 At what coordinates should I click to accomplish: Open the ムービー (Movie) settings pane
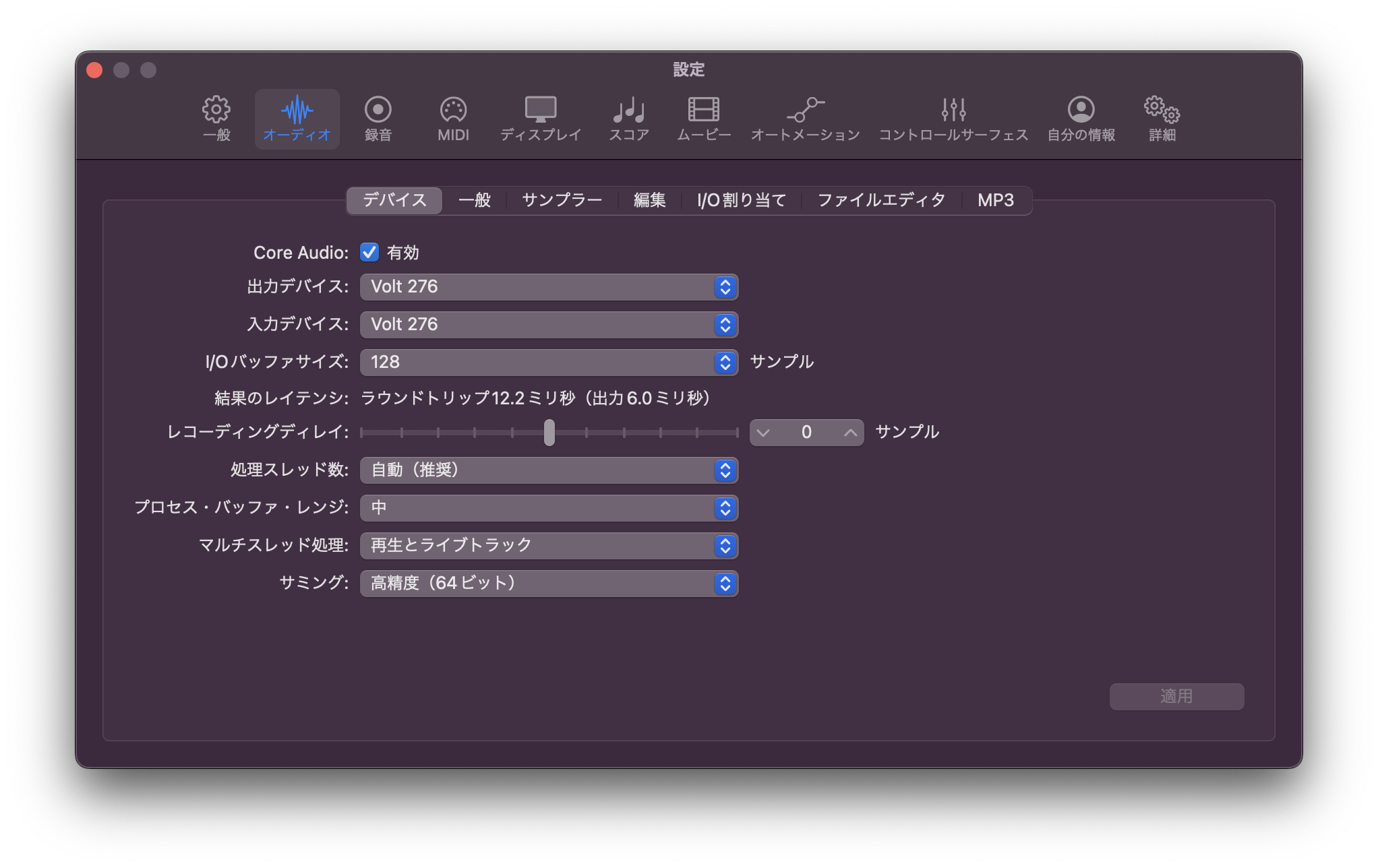point(704,118)
